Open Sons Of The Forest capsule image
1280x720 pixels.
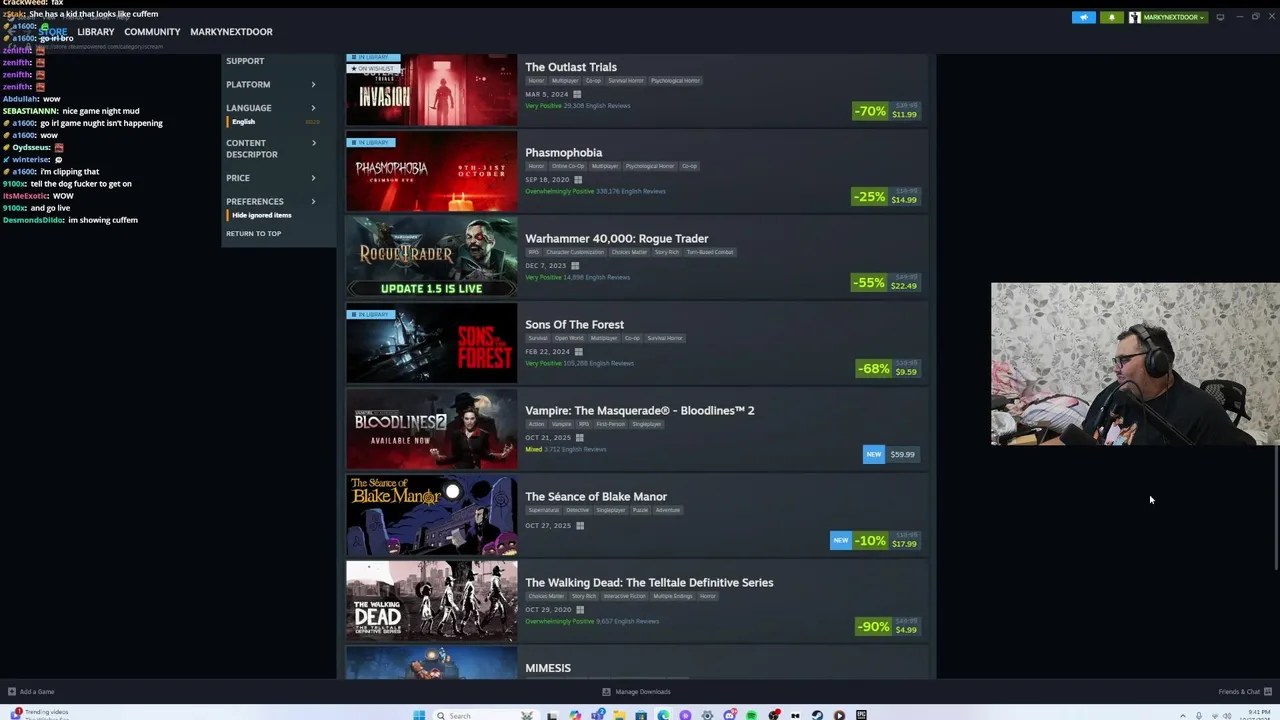[432, 344]
